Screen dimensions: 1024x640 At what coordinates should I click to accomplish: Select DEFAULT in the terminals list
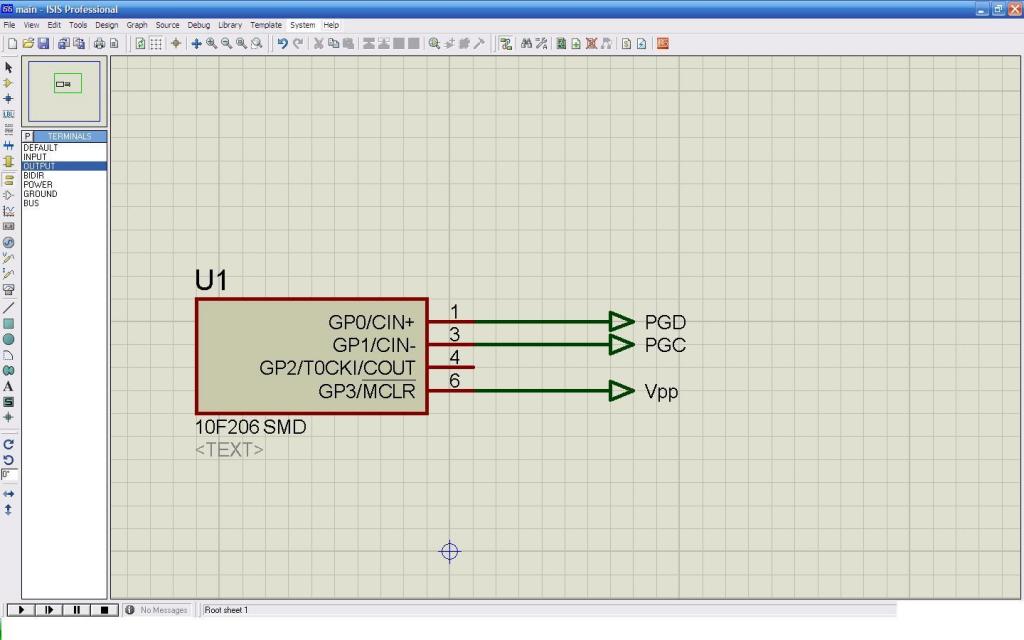64,148
